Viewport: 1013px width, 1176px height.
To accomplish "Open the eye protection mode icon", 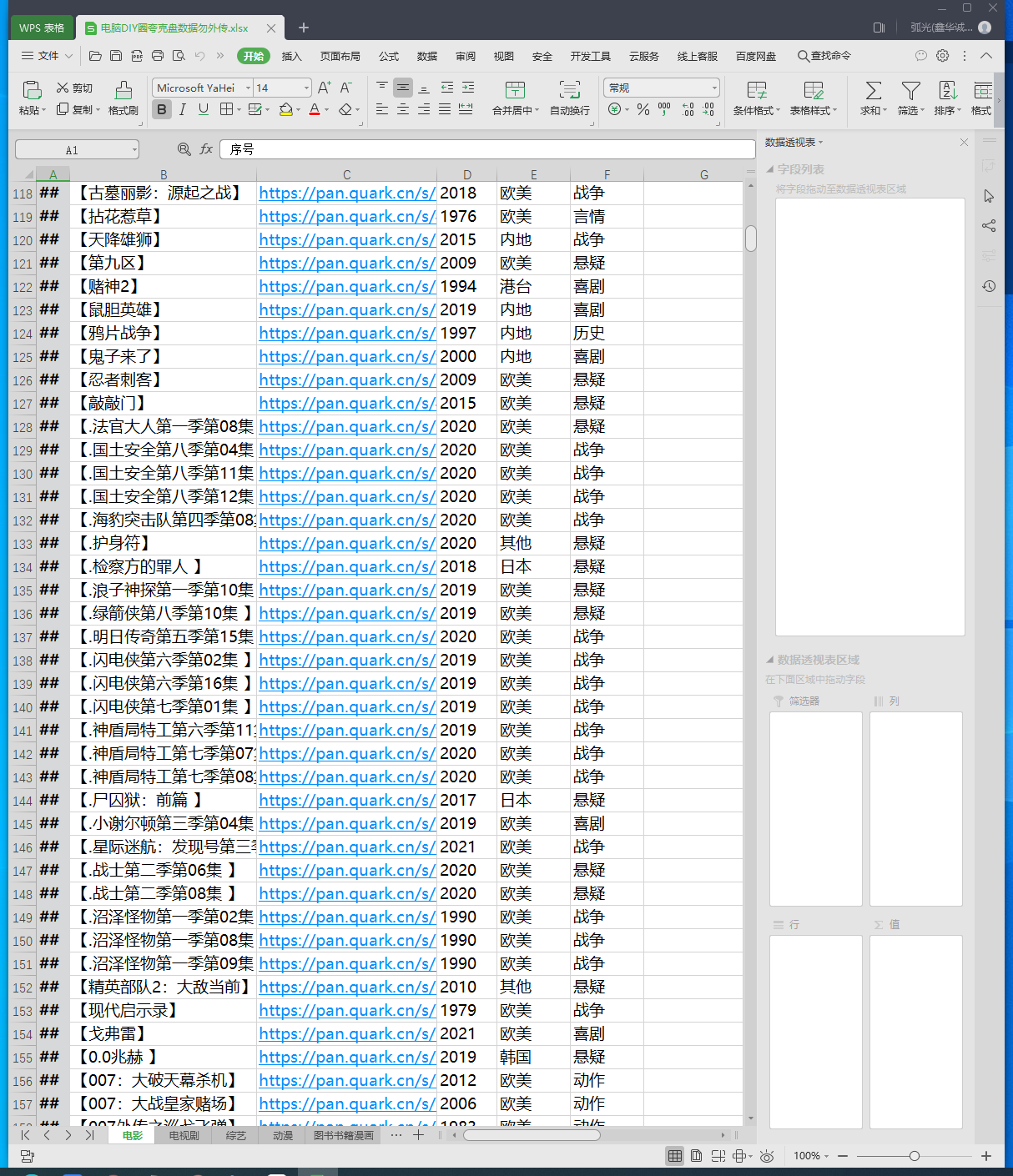I will [x=767, y=1156].
